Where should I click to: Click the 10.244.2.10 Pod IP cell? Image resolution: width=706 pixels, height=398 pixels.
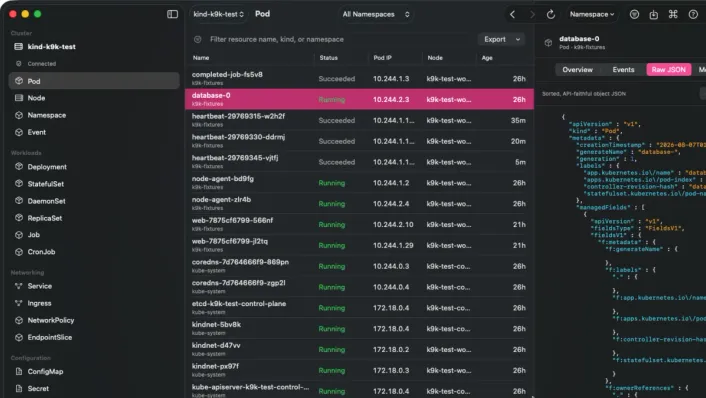(393, 224)
